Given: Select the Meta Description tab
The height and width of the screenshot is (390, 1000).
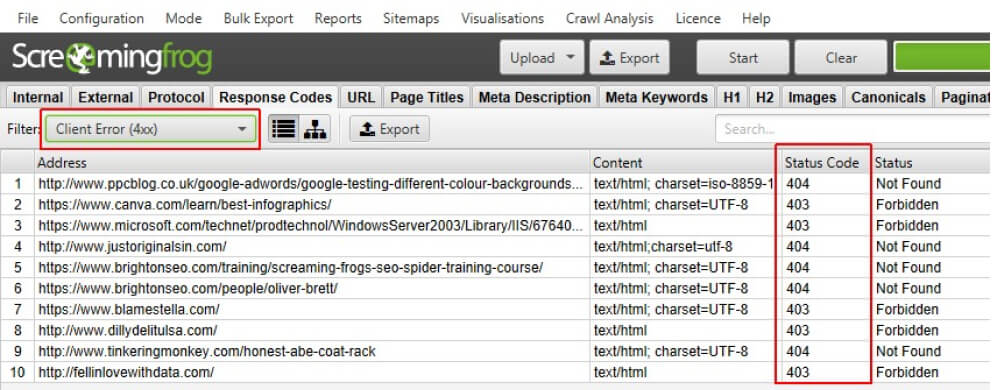Looking at the screenshot, I should coord(534,98).
